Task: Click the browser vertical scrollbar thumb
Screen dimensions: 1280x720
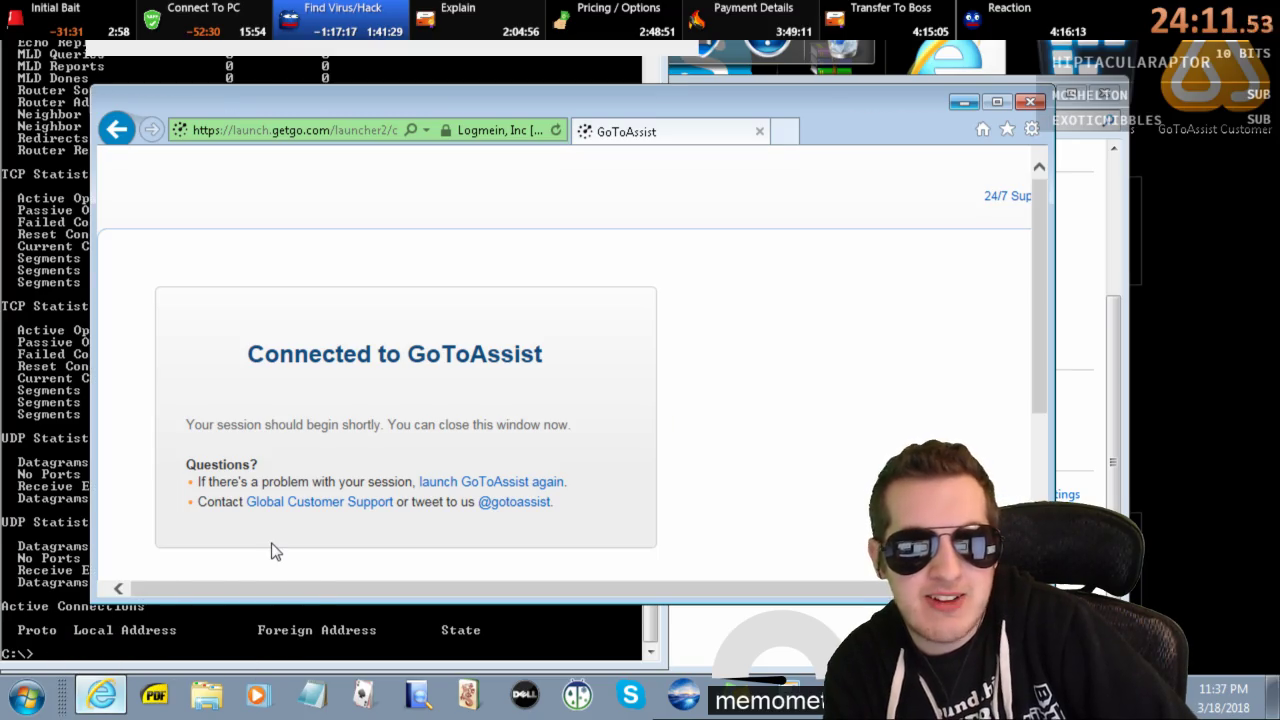Action: coord(1039,295)
